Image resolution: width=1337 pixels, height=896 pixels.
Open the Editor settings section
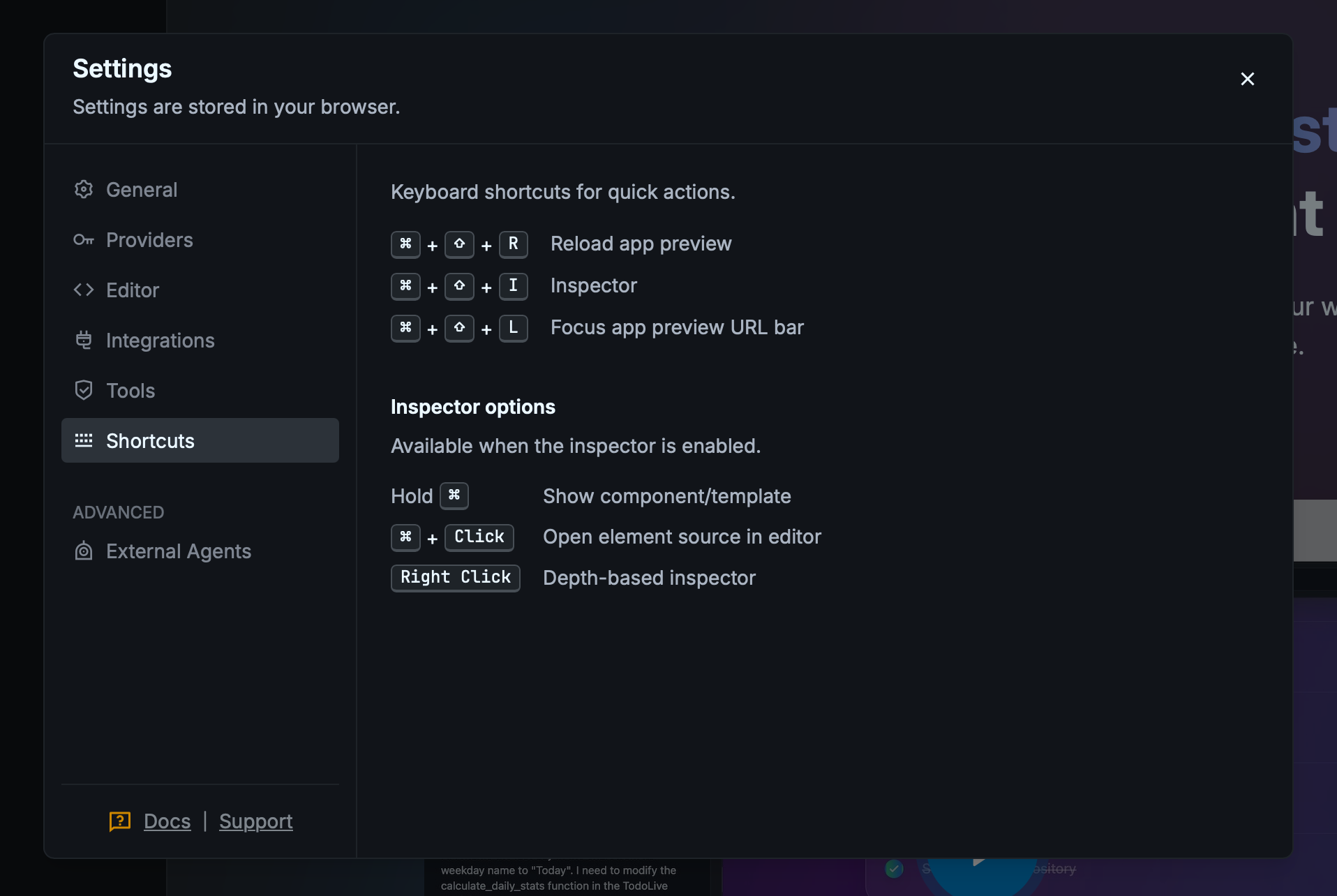point(133,290)
